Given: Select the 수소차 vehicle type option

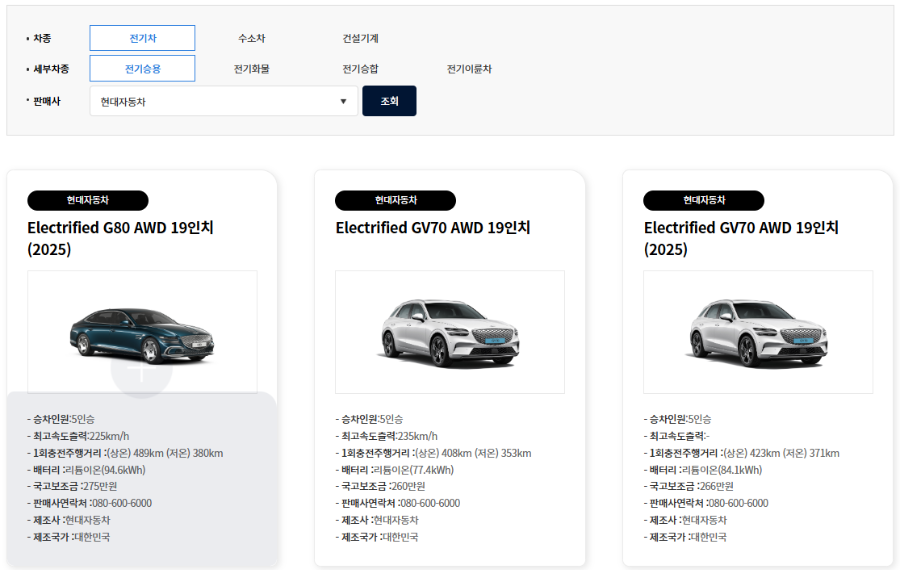Looking at the screenshot, I should [x=251, y=38].
